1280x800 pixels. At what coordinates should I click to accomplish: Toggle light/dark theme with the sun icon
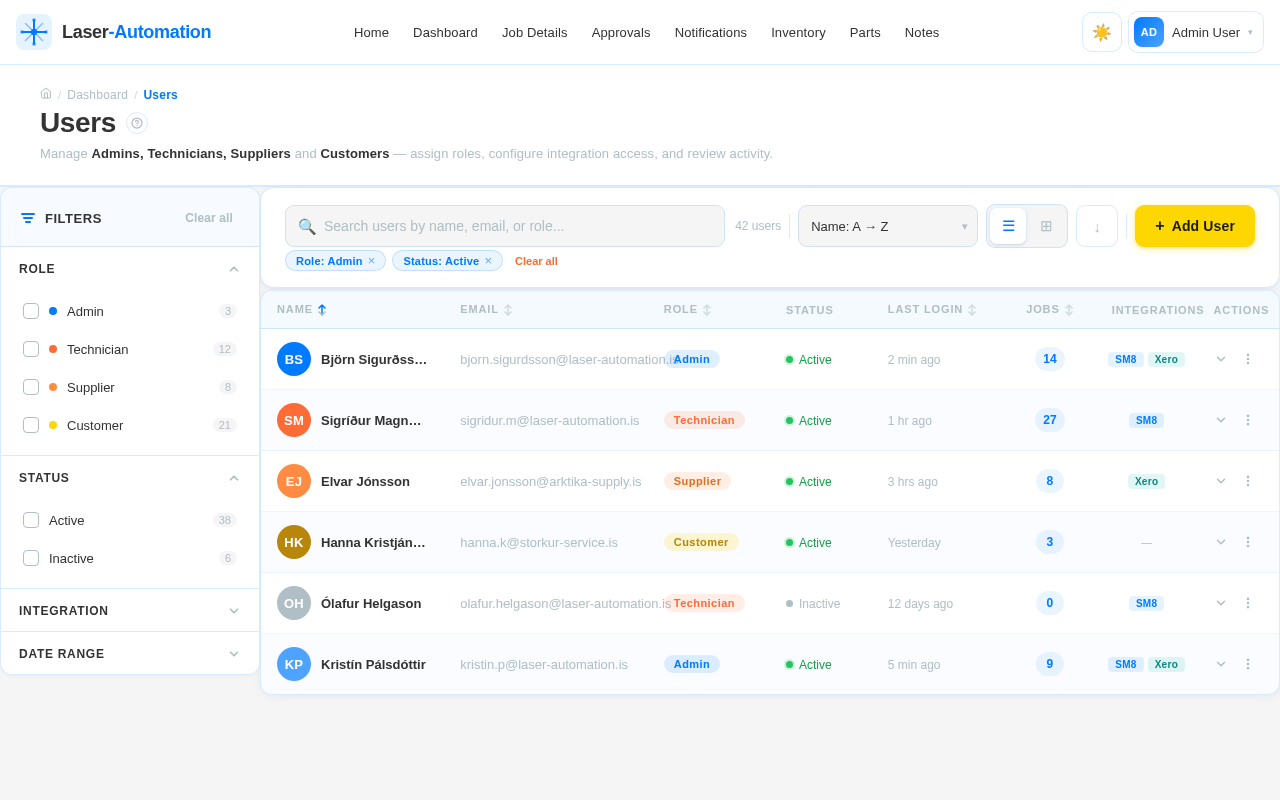point(1101,32)
